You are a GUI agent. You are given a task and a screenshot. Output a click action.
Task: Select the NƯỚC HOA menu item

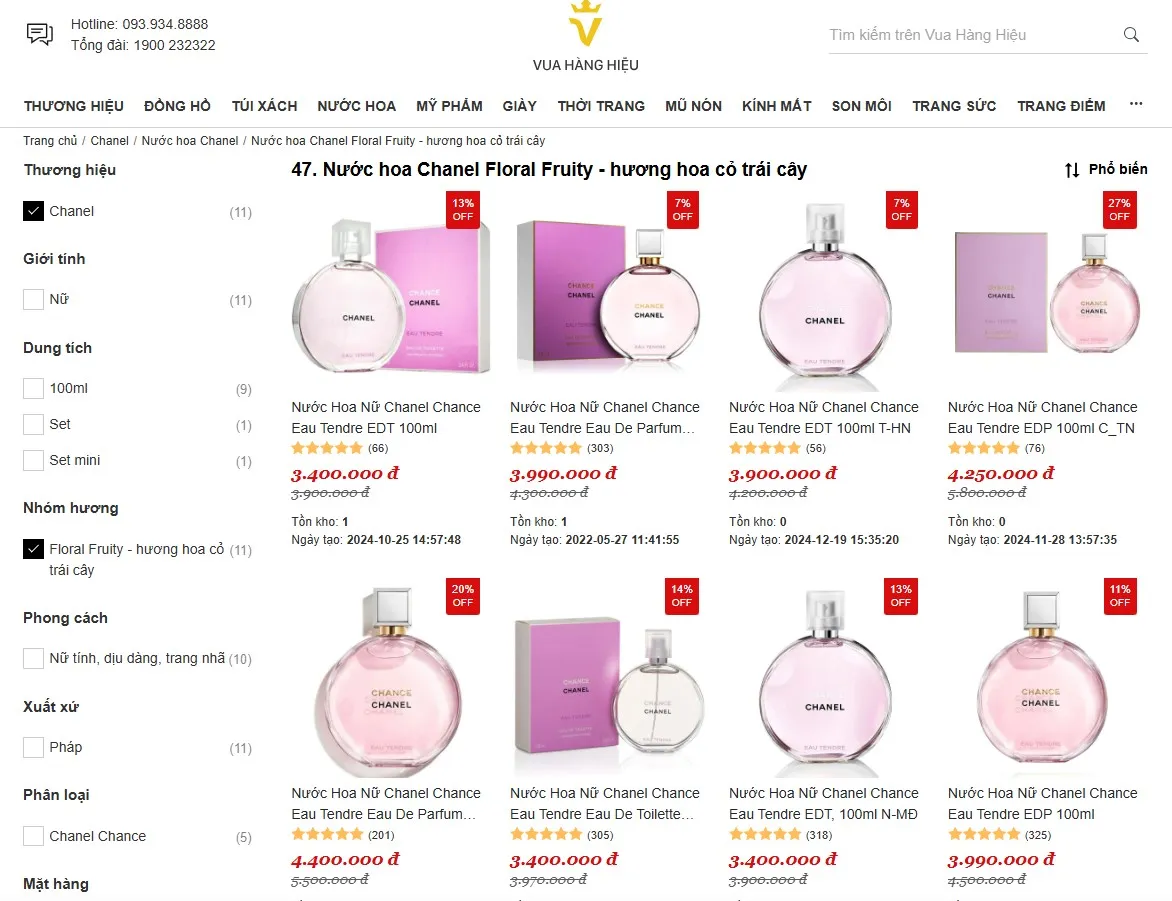[357, 105]
